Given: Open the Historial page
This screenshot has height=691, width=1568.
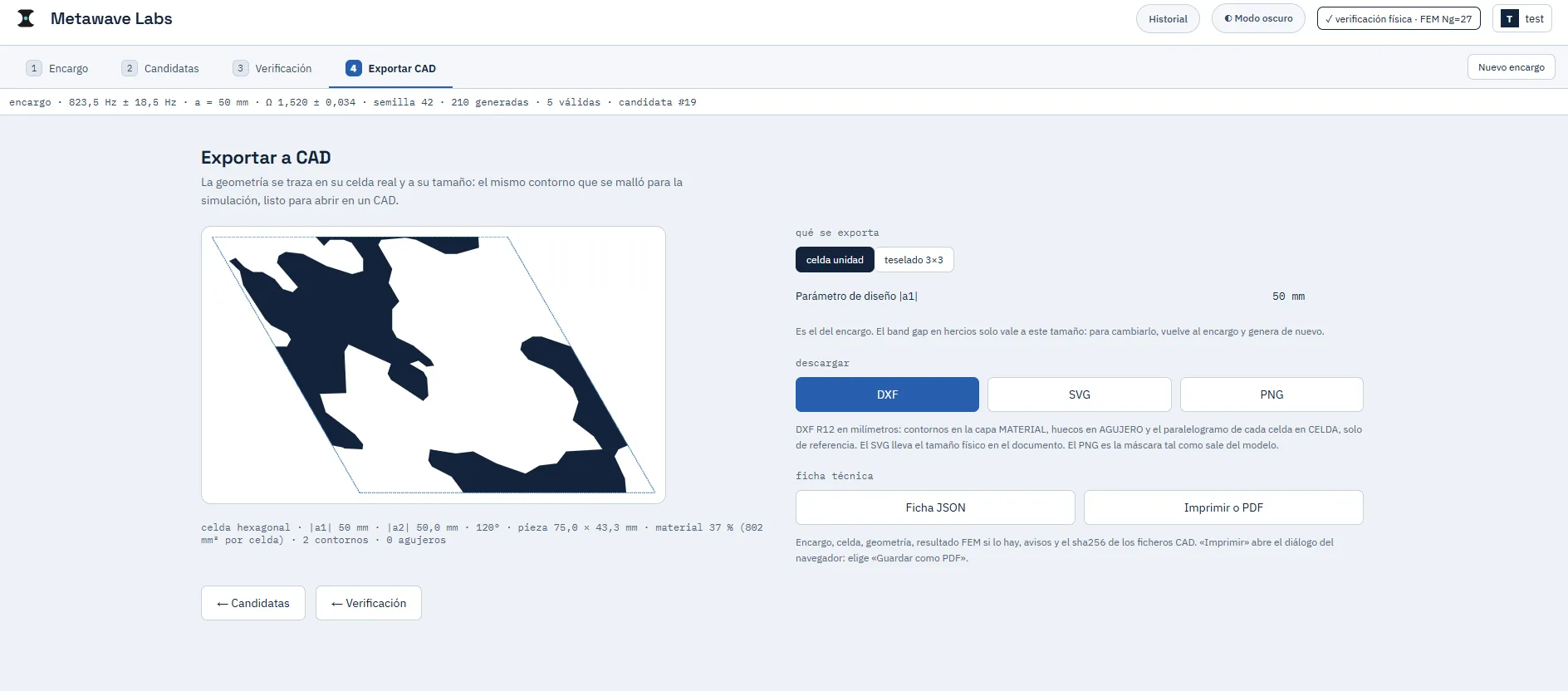Looking at the screenshot, I should click(x=1168, y=19).
